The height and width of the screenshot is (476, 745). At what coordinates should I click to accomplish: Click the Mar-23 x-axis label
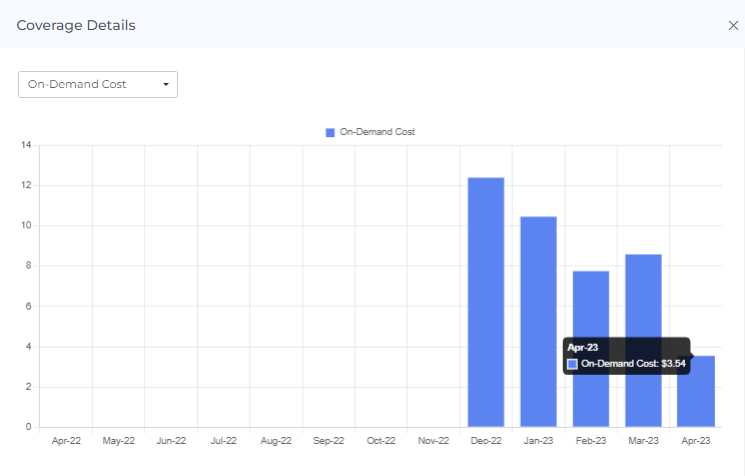[x=643, y=440]
